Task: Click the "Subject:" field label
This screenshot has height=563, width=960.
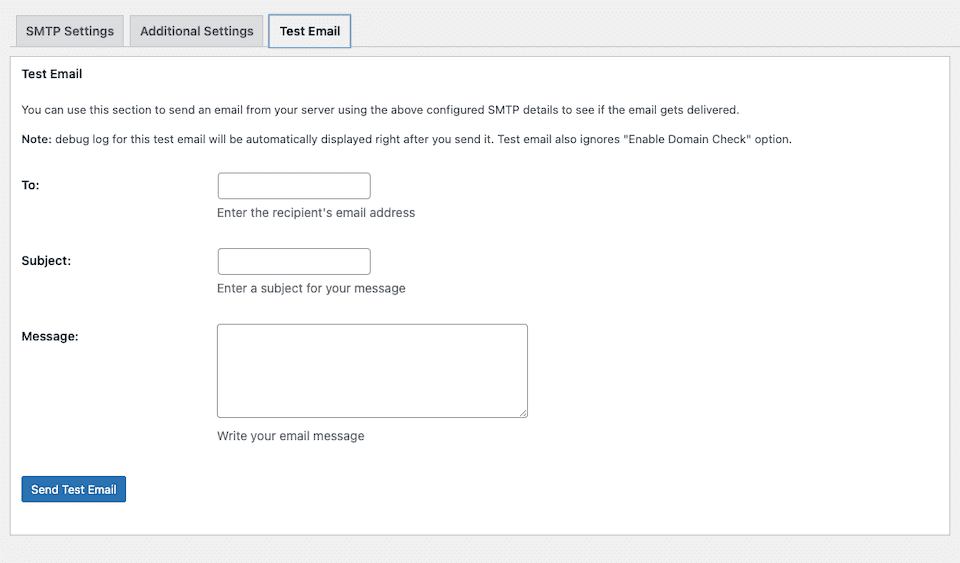Action: click(x=46, y=261)
